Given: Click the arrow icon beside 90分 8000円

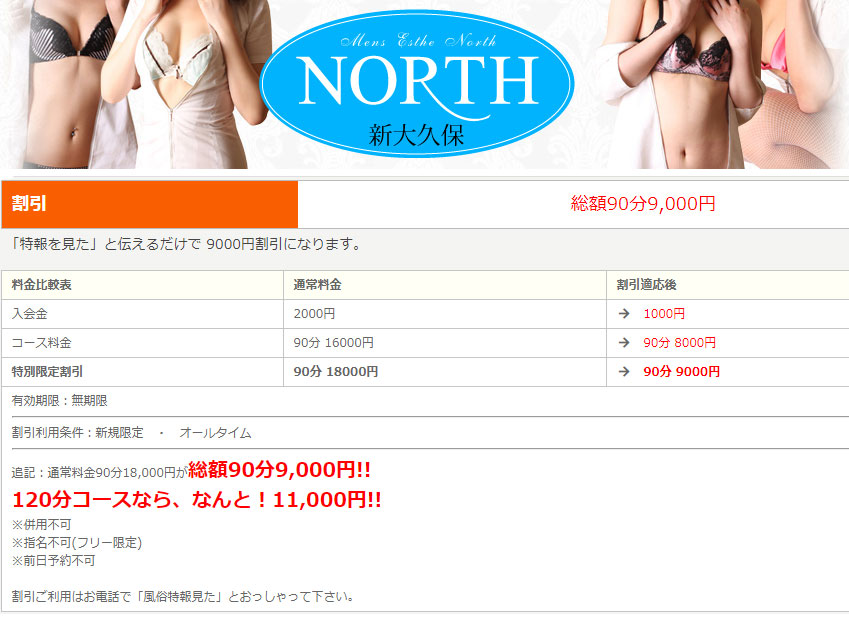Looking at the screenshot, I should coord(624,343).
